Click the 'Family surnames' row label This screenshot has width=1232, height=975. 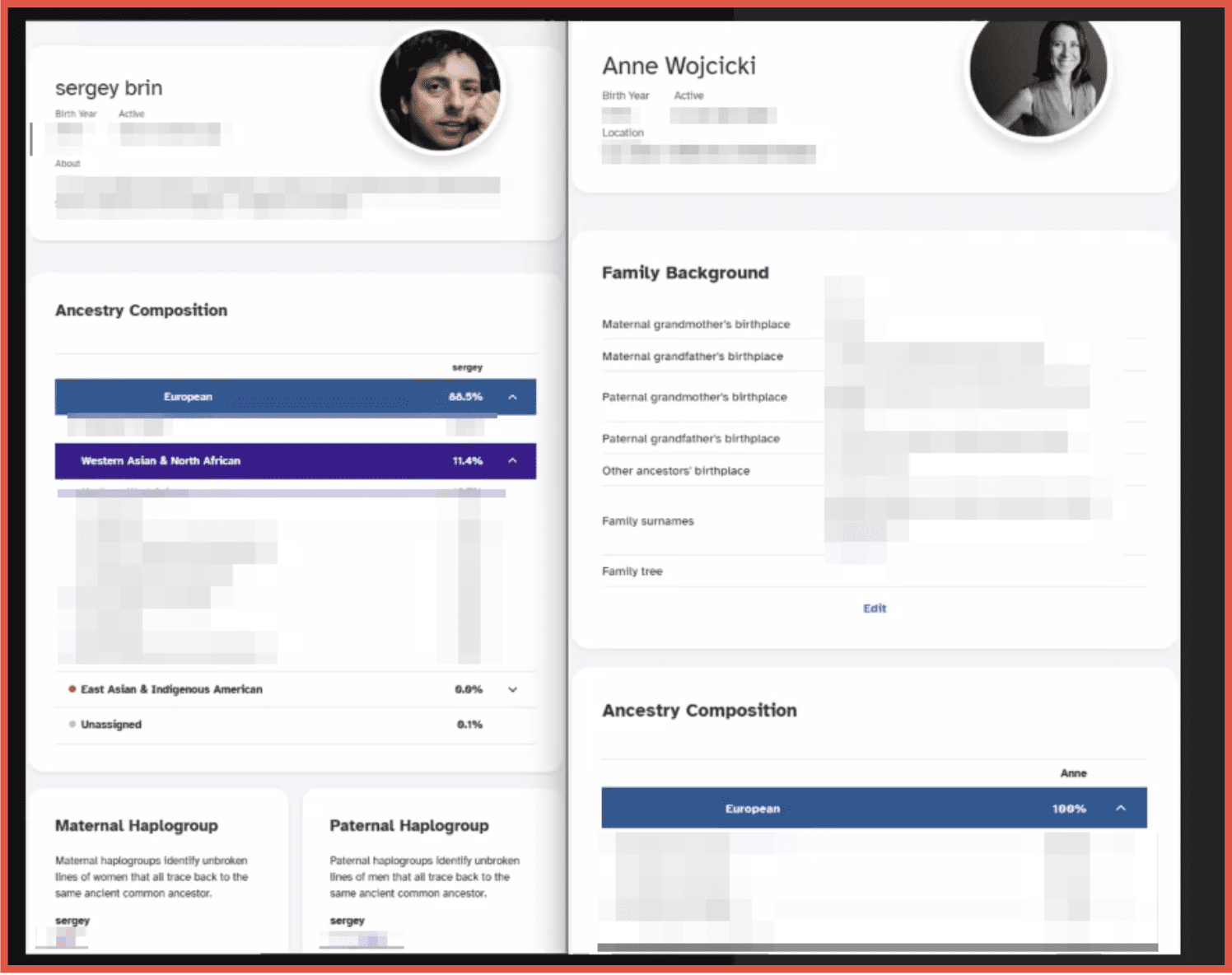(648, 521)
